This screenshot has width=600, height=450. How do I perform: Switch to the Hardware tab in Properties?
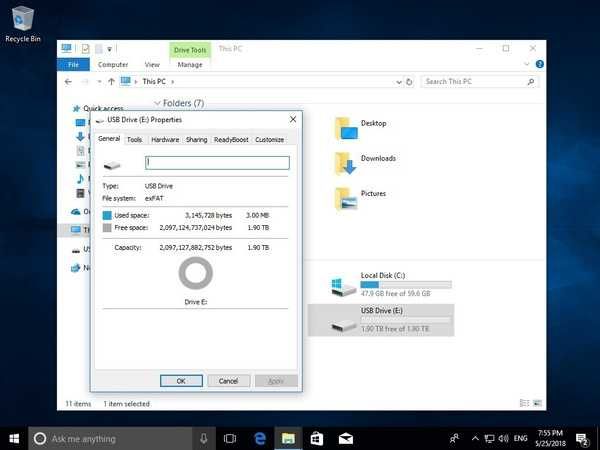[165, 140]
